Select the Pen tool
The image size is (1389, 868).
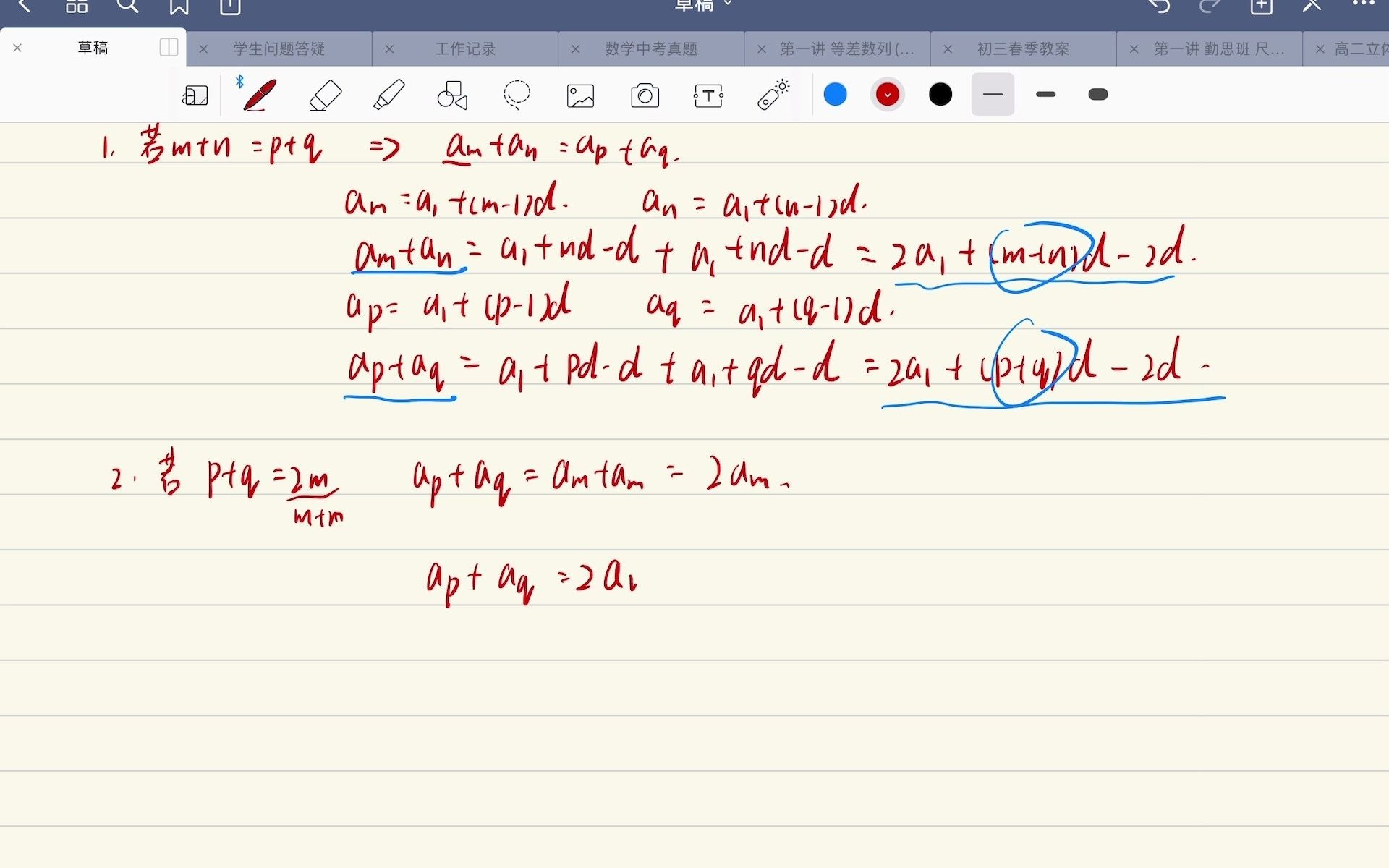click(x=259, y=95)
